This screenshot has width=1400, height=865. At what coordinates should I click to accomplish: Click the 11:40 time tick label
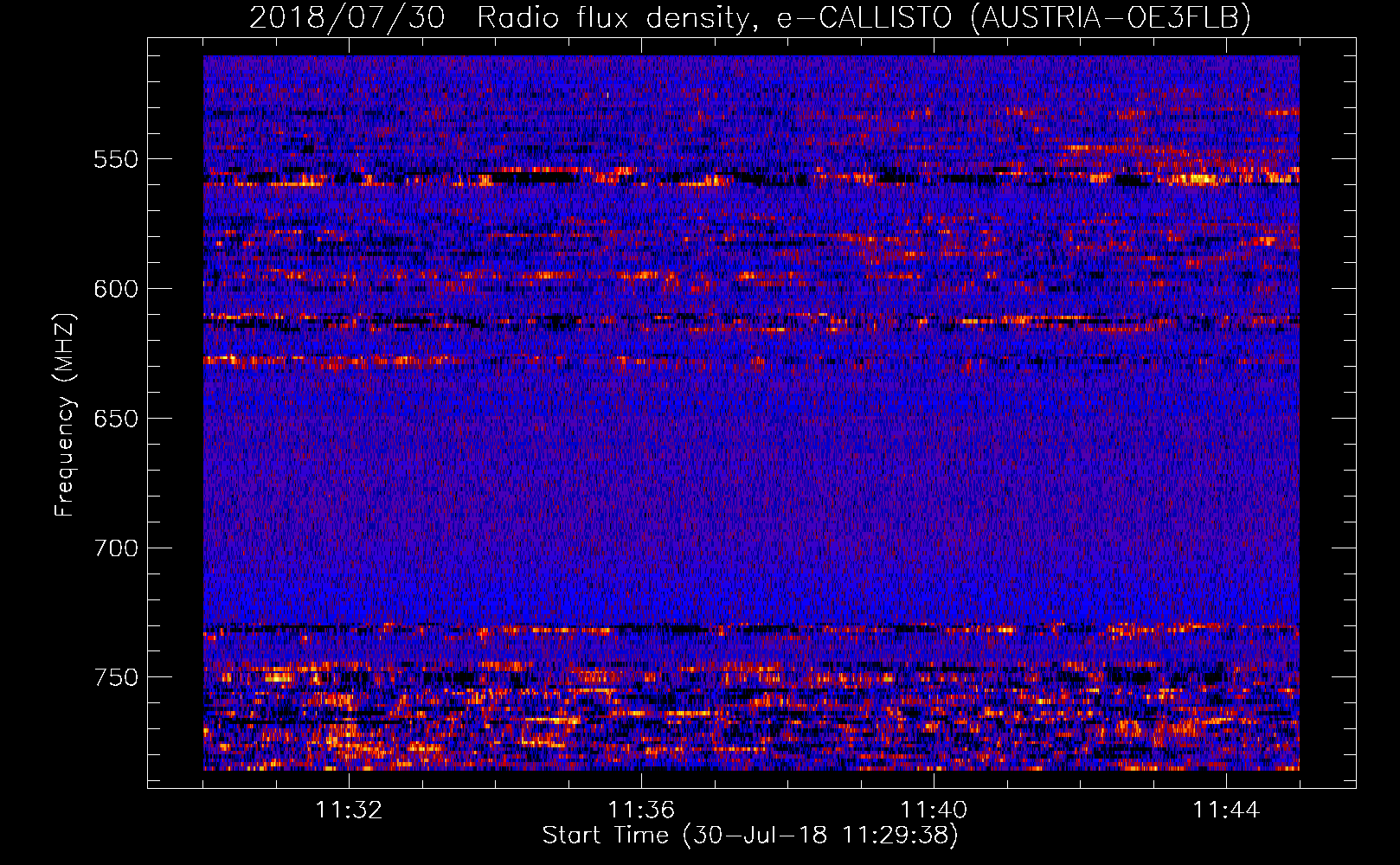(934, 811)
